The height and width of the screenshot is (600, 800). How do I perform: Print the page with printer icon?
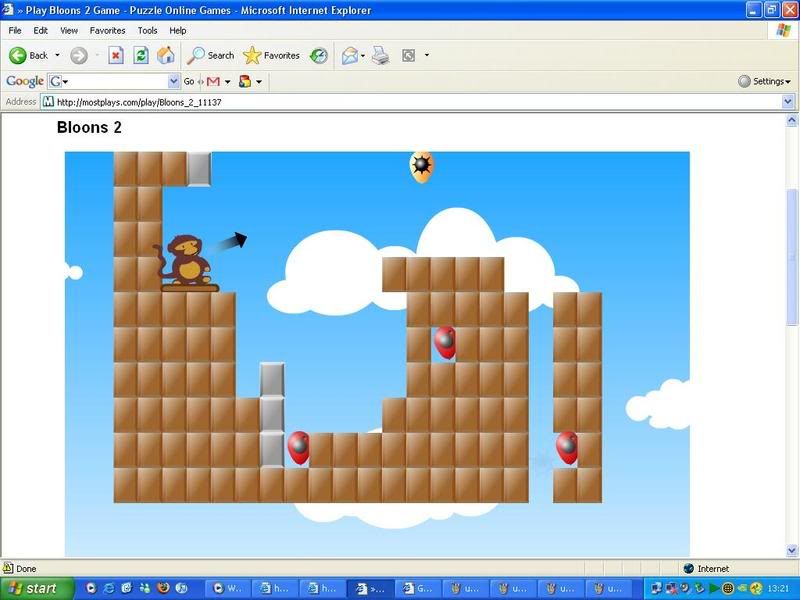click(x=380, y=56)
